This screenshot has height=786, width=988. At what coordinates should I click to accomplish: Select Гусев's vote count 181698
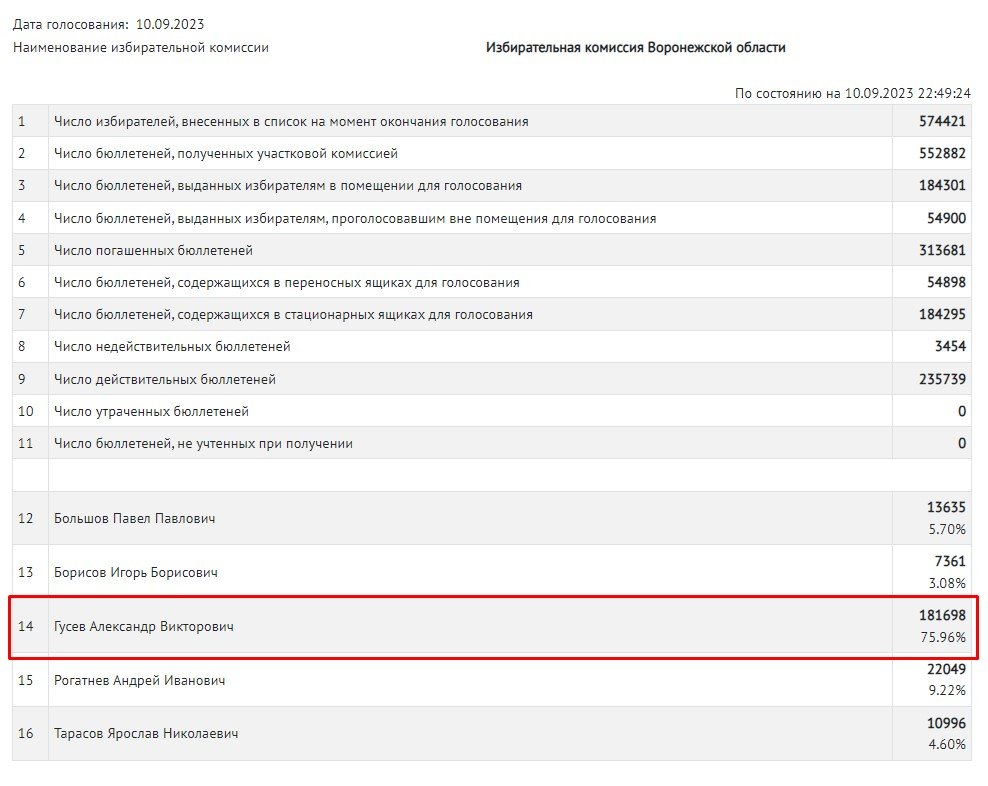coord(942,615)
